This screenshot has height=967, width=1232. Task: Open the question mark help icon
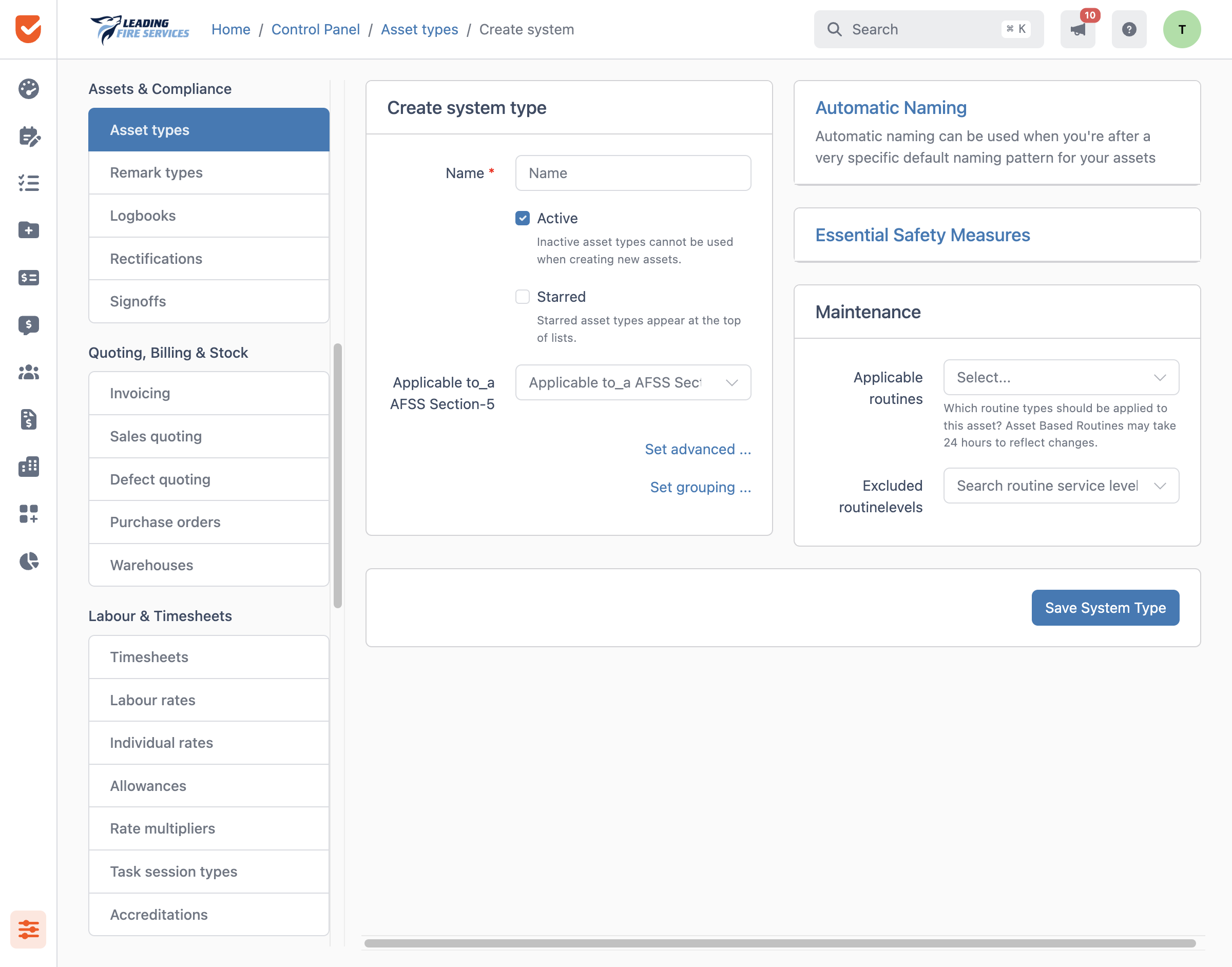[x=1129, y=29]
